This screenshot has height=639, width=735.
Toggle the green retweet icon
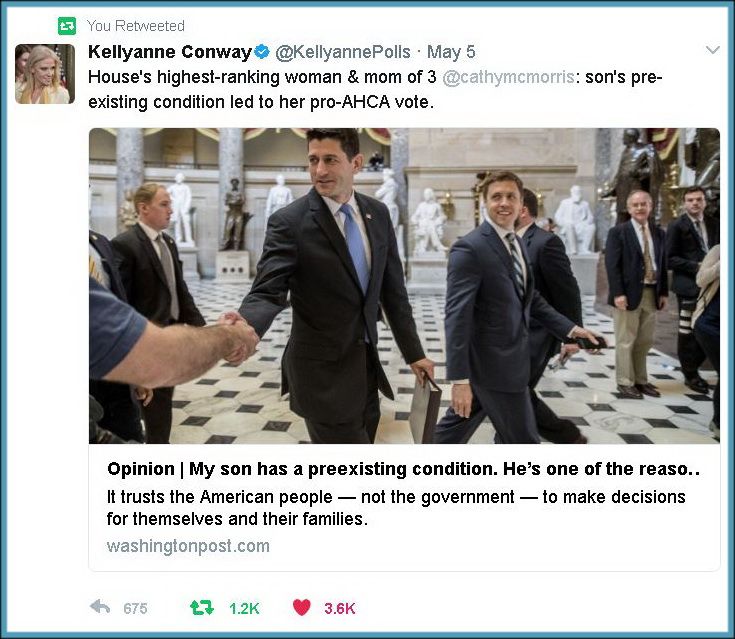[x=202, y=608]
